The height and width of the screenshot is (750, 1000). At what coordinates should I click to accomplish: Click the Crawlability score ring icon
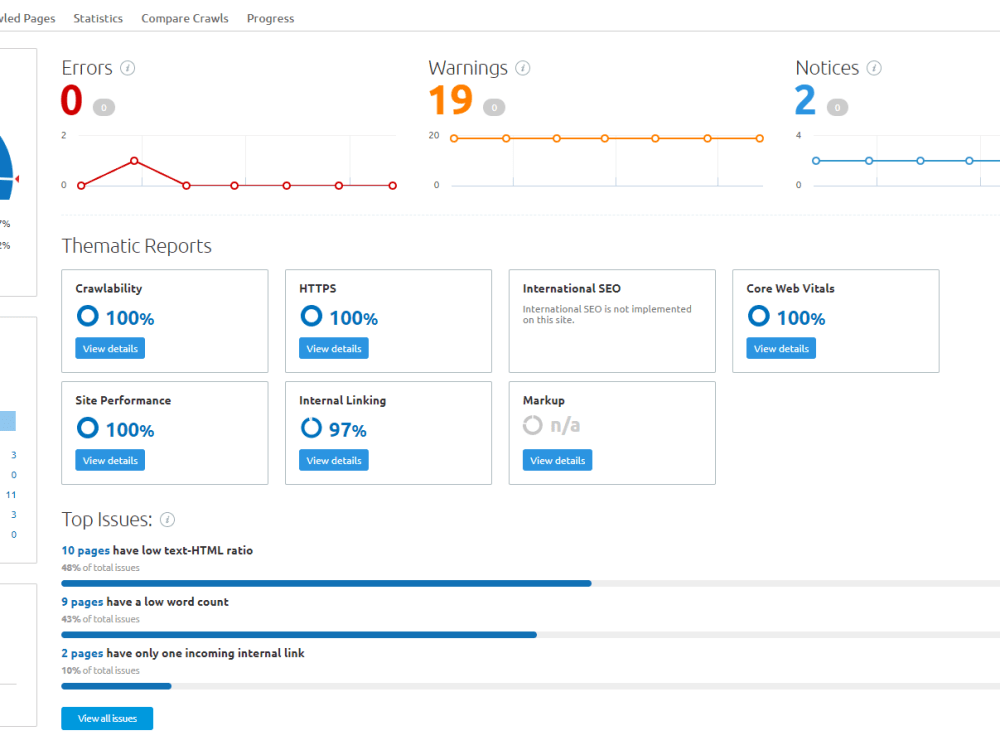tap(87, 316)
